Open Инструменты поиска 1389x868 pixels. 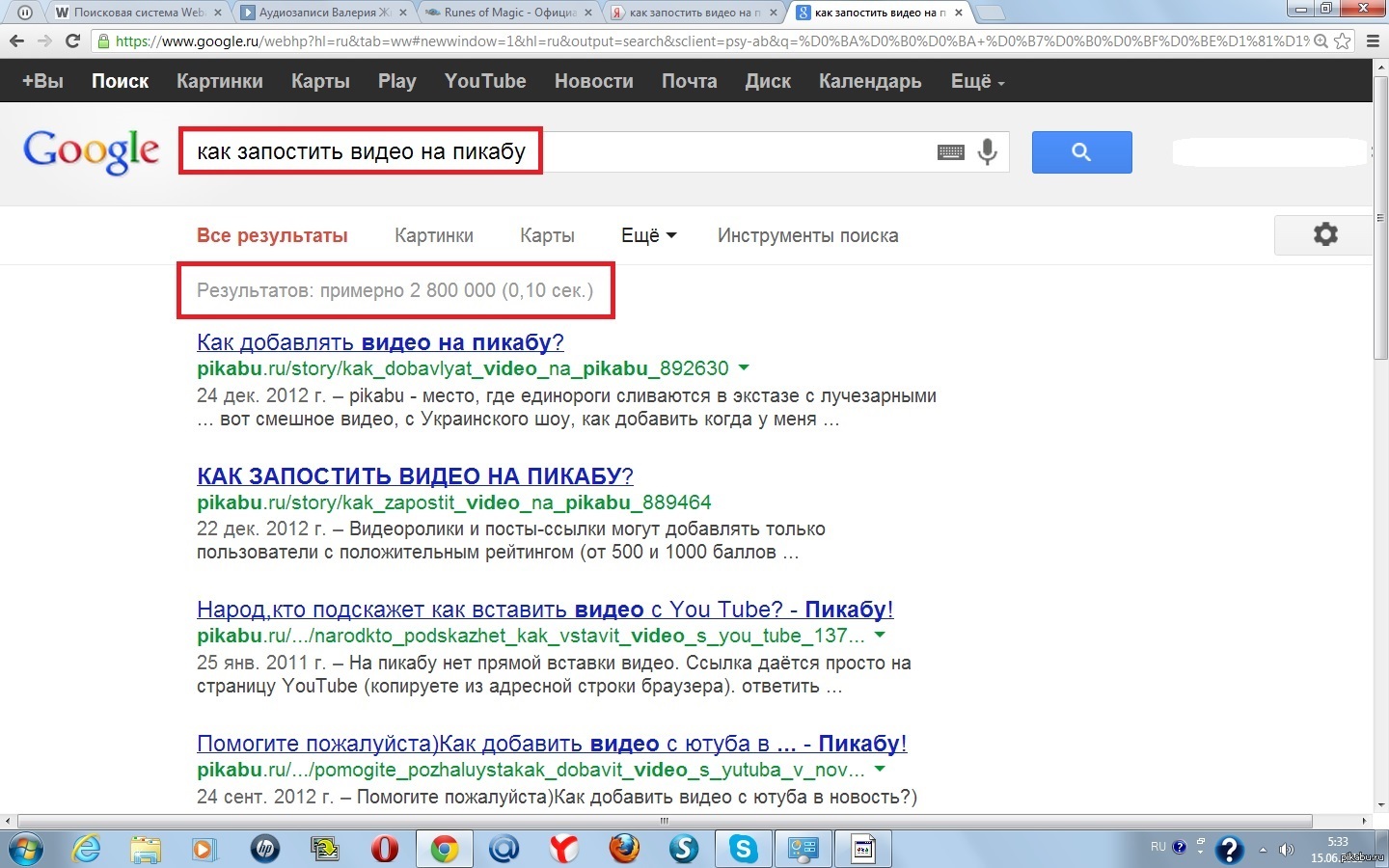click(x=808, y=235)
